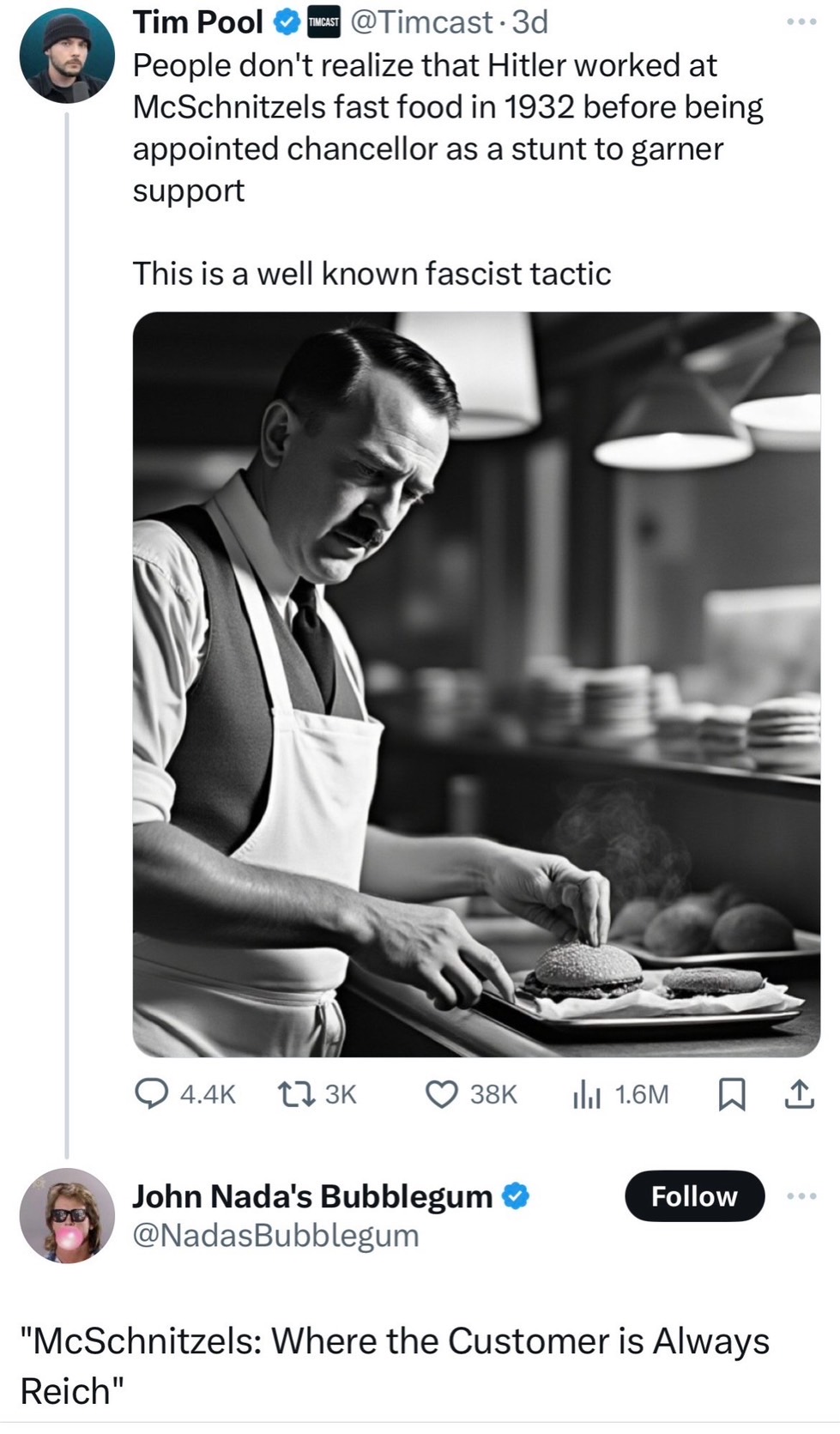Open John Nada's Bubblegum profile picture
The width and height of the screenshot is (840, 1434).
point(67,1215)
